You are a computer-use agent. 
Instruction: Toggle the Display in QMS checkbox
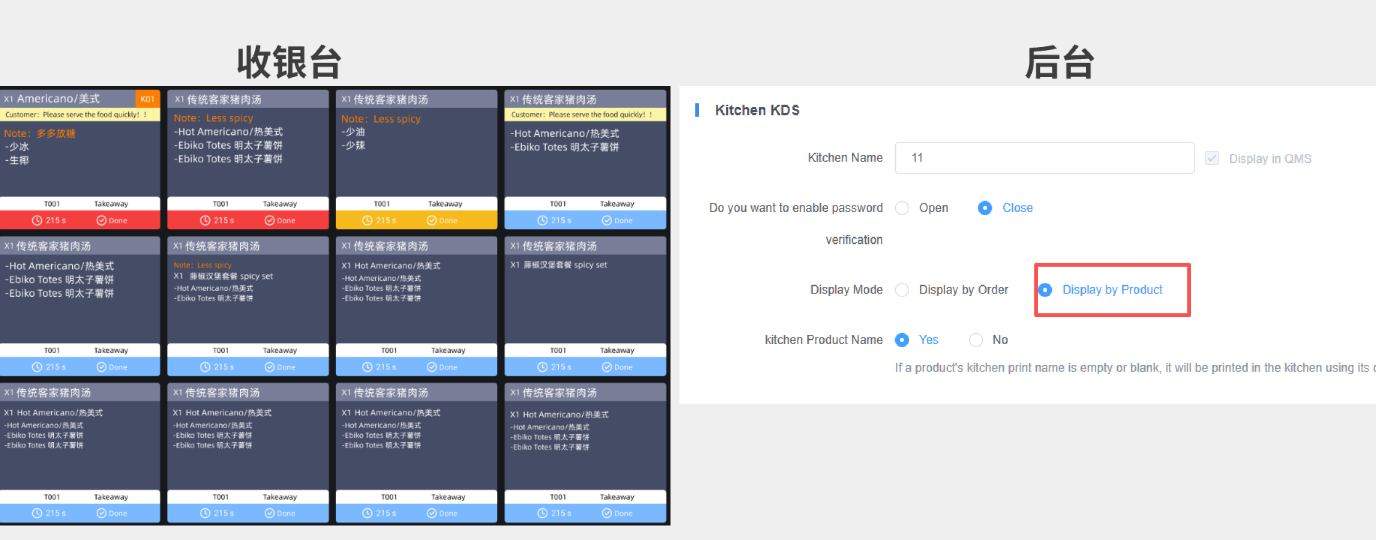point(1212,159)
